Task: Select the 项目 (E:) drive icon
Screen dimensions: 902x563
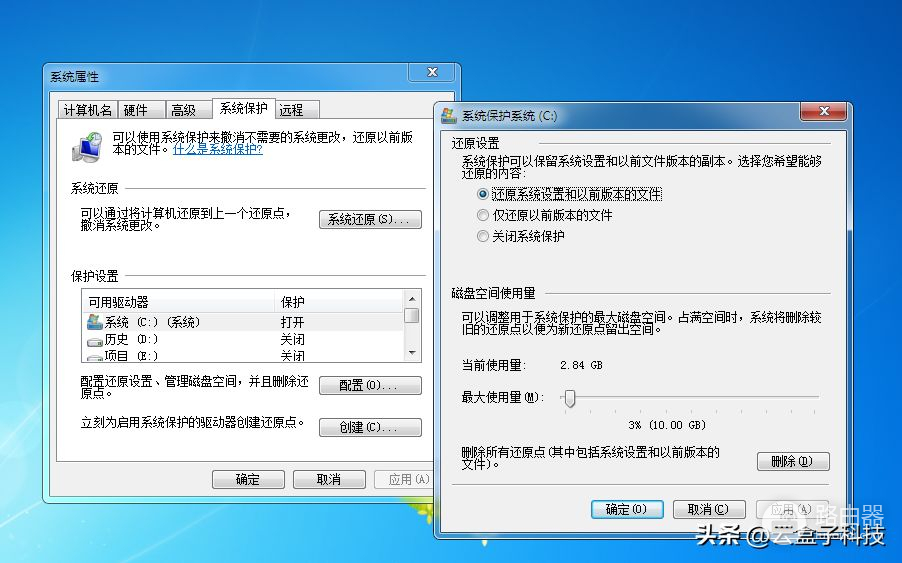Action: 94,356
